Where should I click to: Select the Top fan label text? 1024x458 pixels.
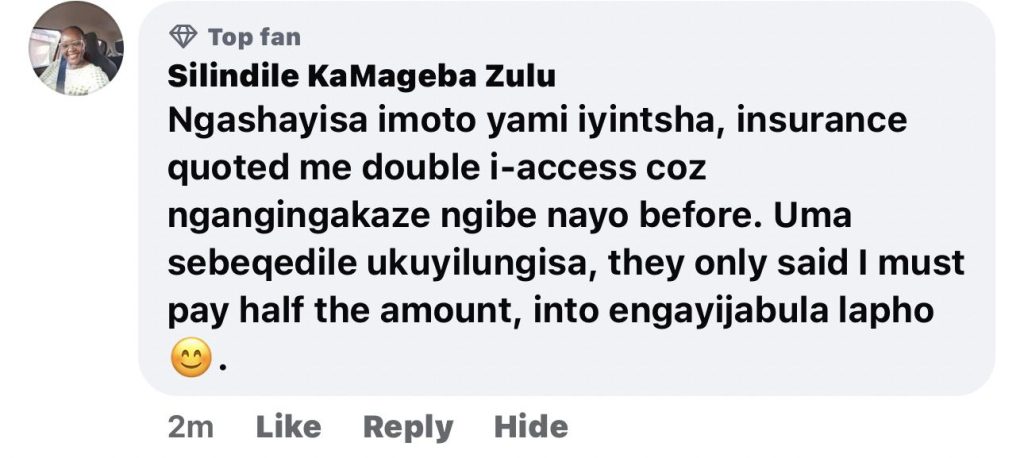pyautogui.click(x=255, y=37)
